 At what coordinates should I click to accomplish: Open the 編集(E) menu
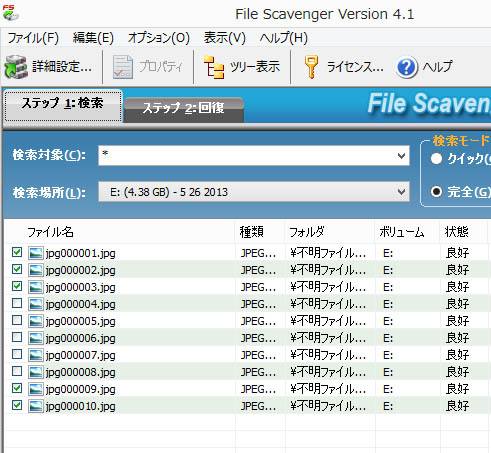tap(93, 38)
